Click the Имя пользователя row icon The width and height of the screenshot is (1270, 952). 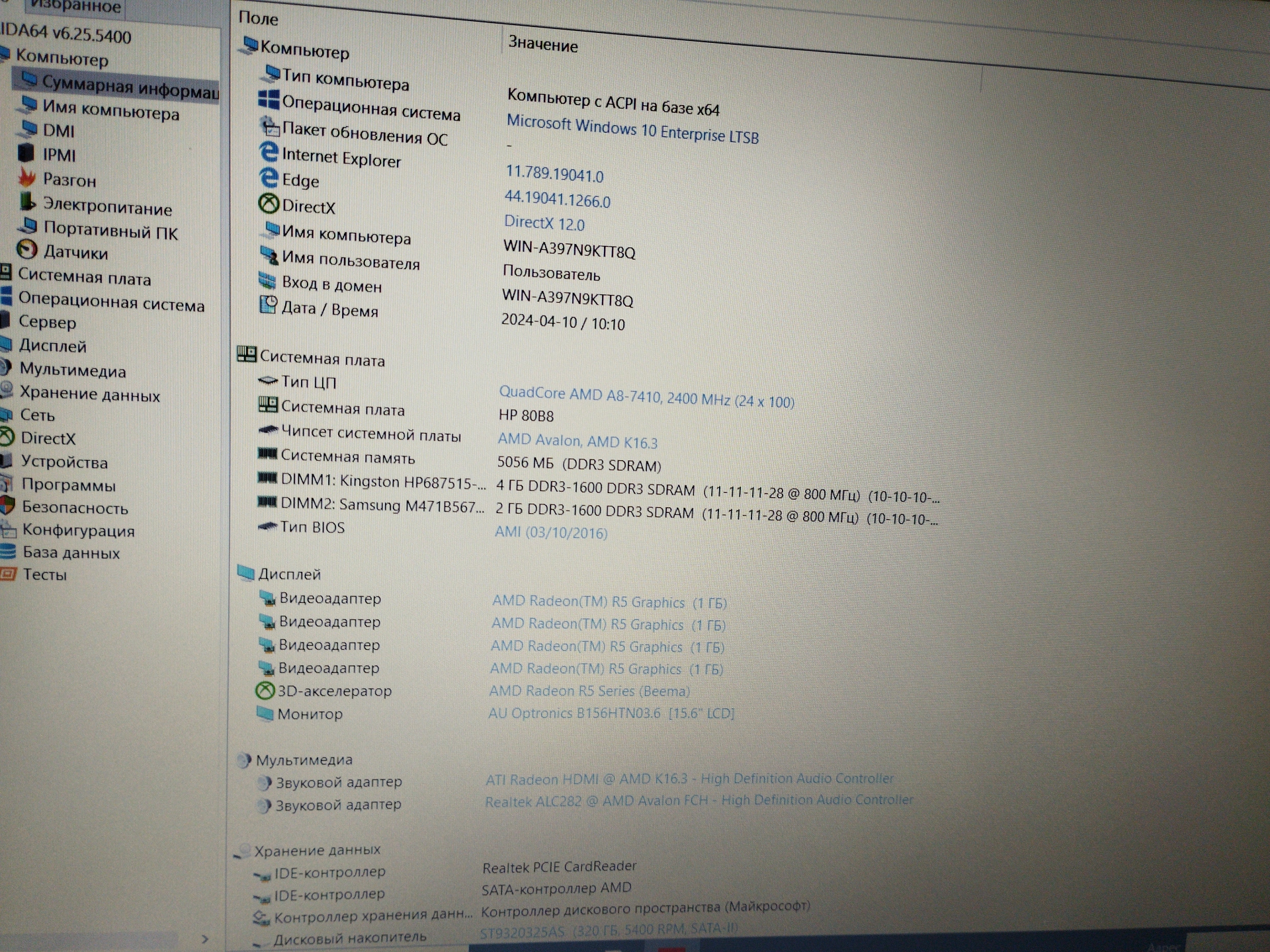(x=268, y=256)
